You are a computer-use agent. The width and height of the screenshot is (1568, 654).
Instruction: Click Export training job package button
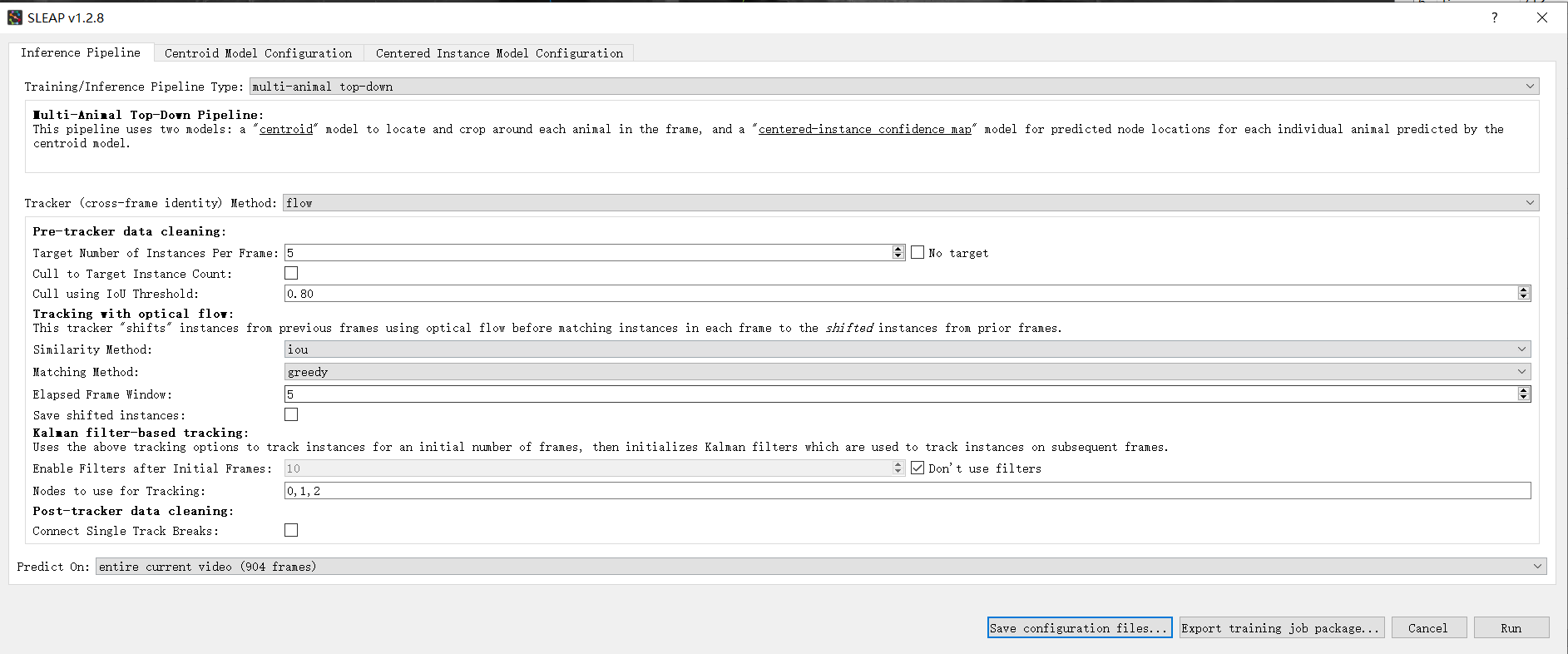click(1282, 628)
